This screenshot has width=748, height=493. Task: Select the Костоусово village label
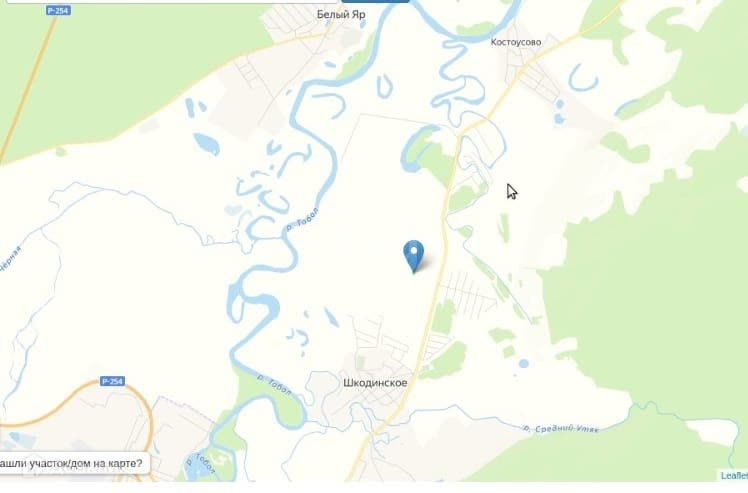pos(516,42)
